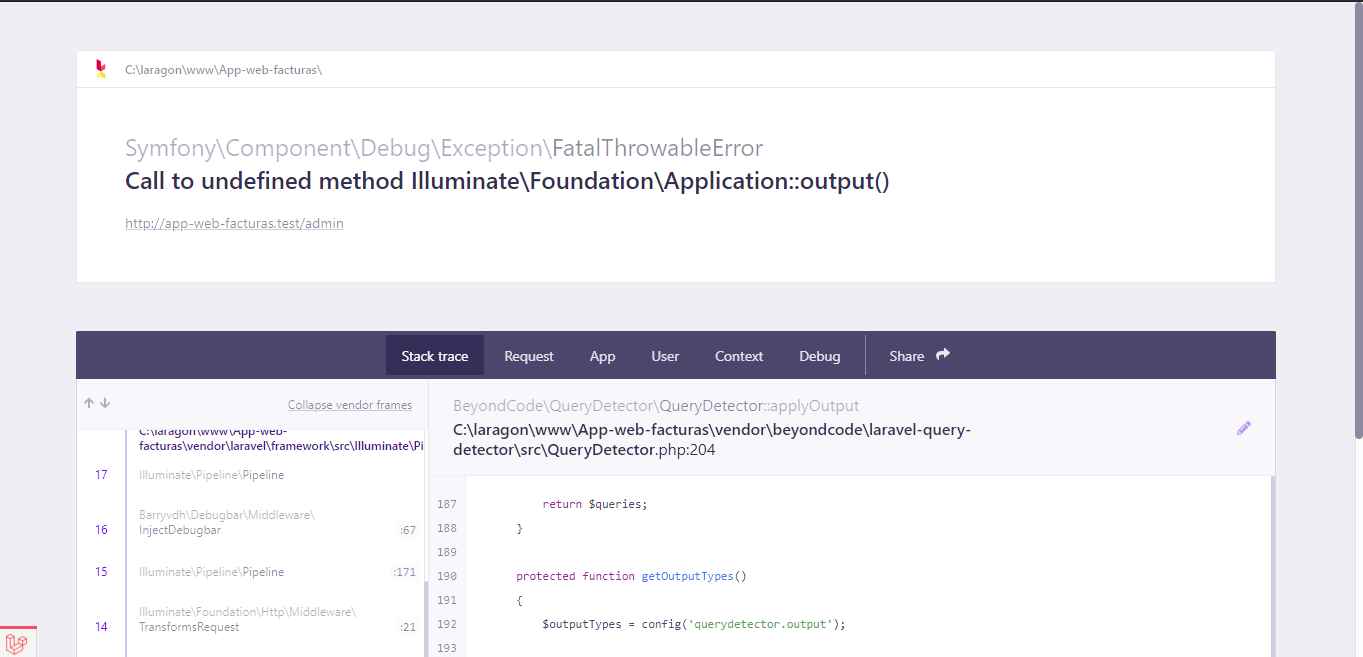Click the stack frames list scrollbar

click(x=427, y=620)
